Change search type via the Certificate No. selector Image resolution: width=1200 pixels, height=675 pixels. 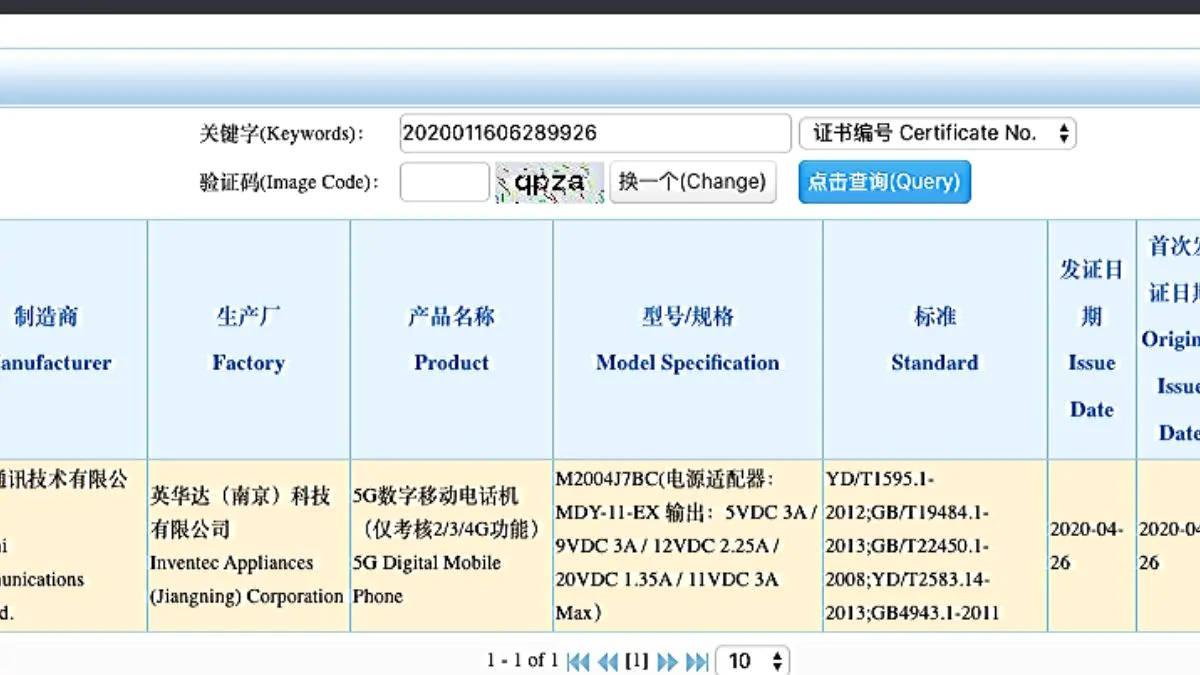(936, 132)
